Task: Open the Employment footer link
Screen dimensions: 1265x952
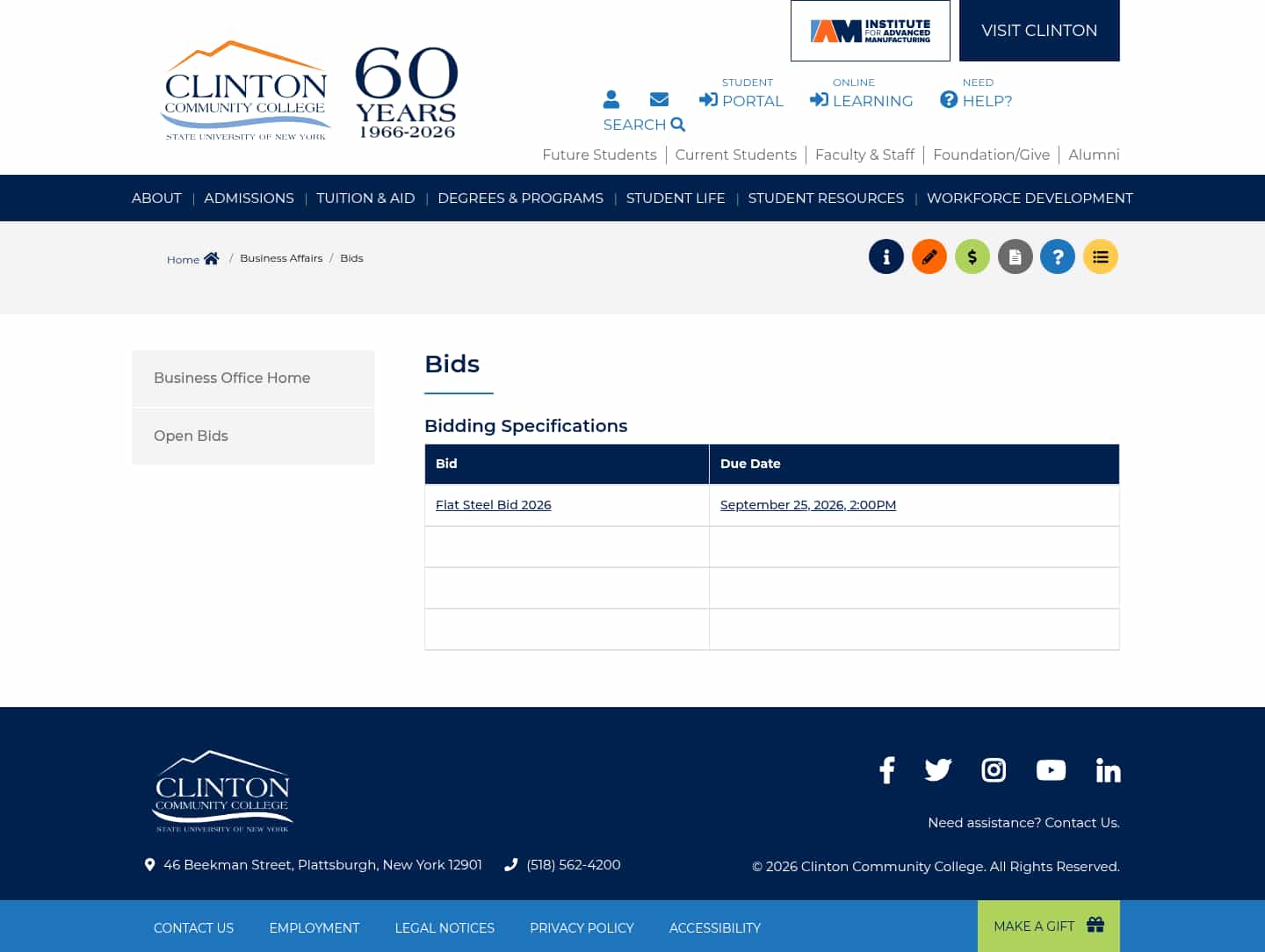Action: pos(314,928)
